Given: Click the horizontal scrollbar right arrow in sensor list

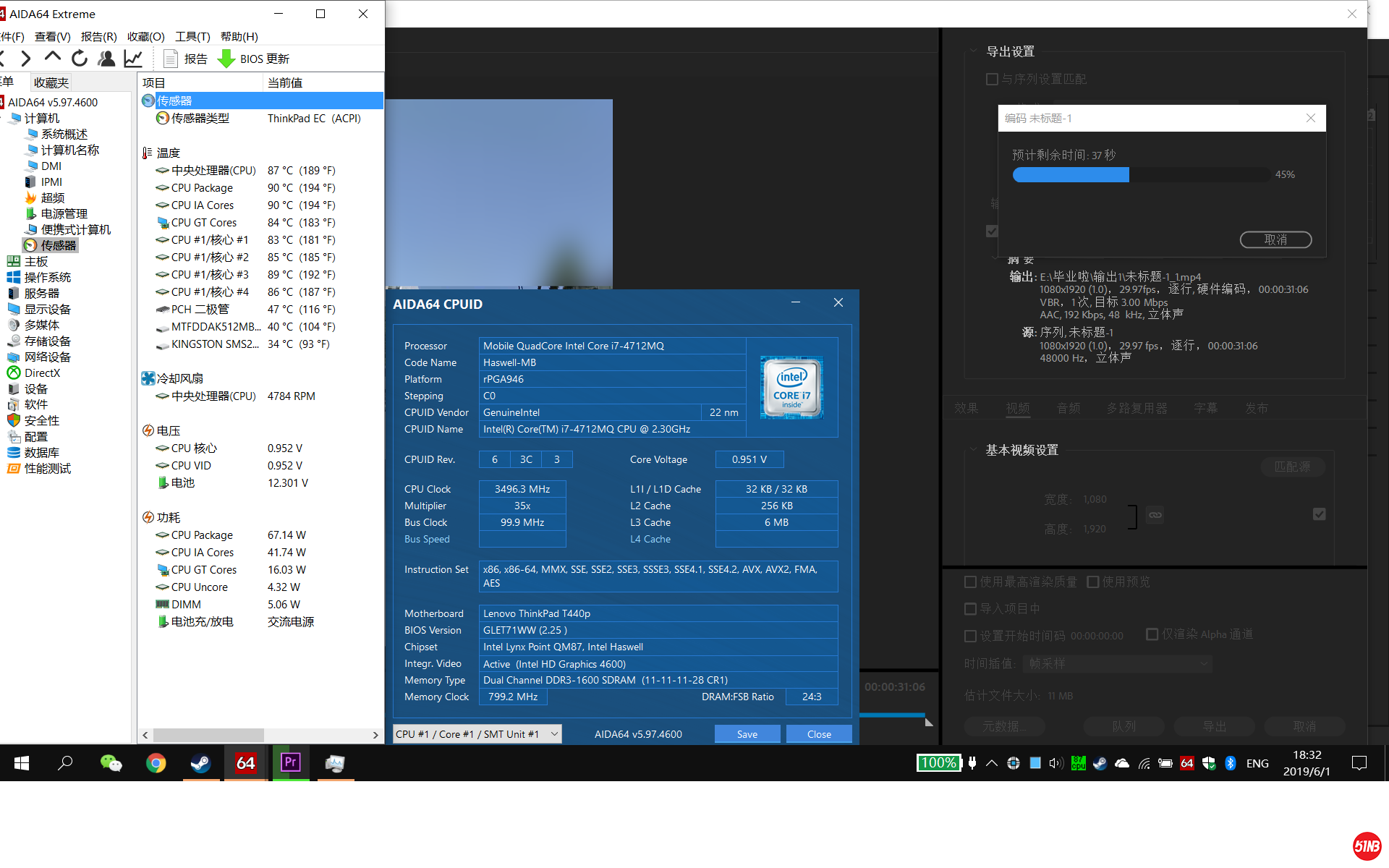Looking at the screenshot, I should click(375, 735).
